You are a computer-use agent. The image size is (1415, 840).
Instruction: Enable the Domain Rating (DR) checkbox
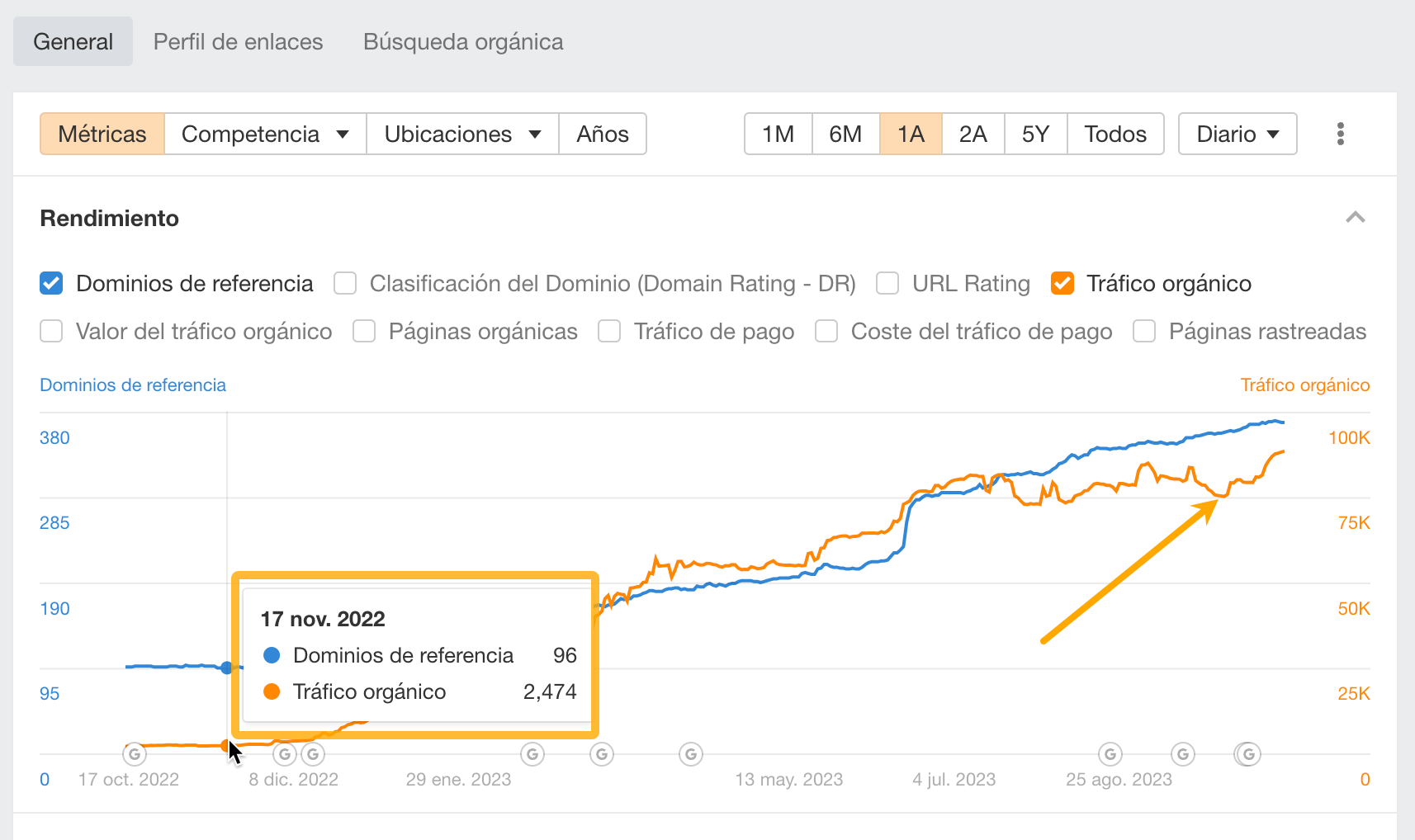coord(344,283)
